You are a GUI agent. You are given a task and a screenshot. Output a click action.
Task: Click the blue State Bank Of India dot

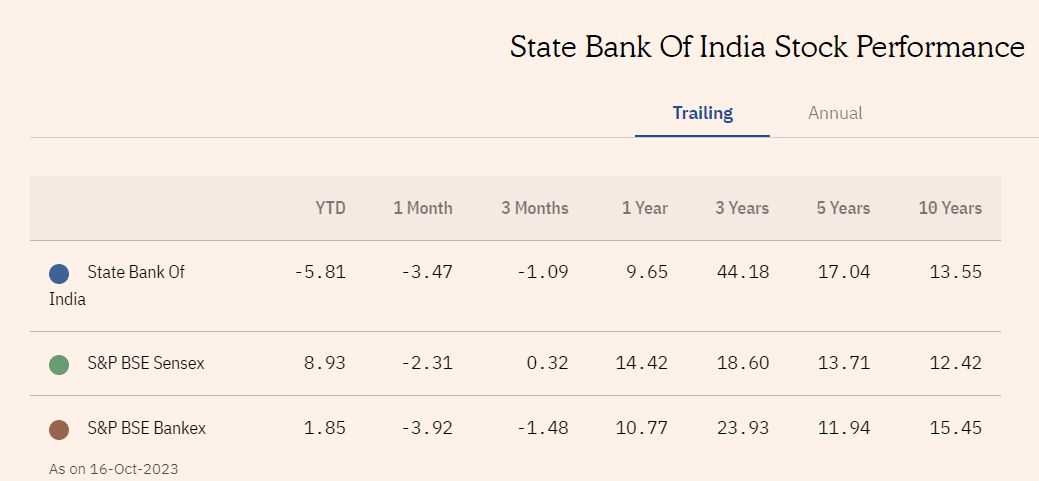[59, 273]
